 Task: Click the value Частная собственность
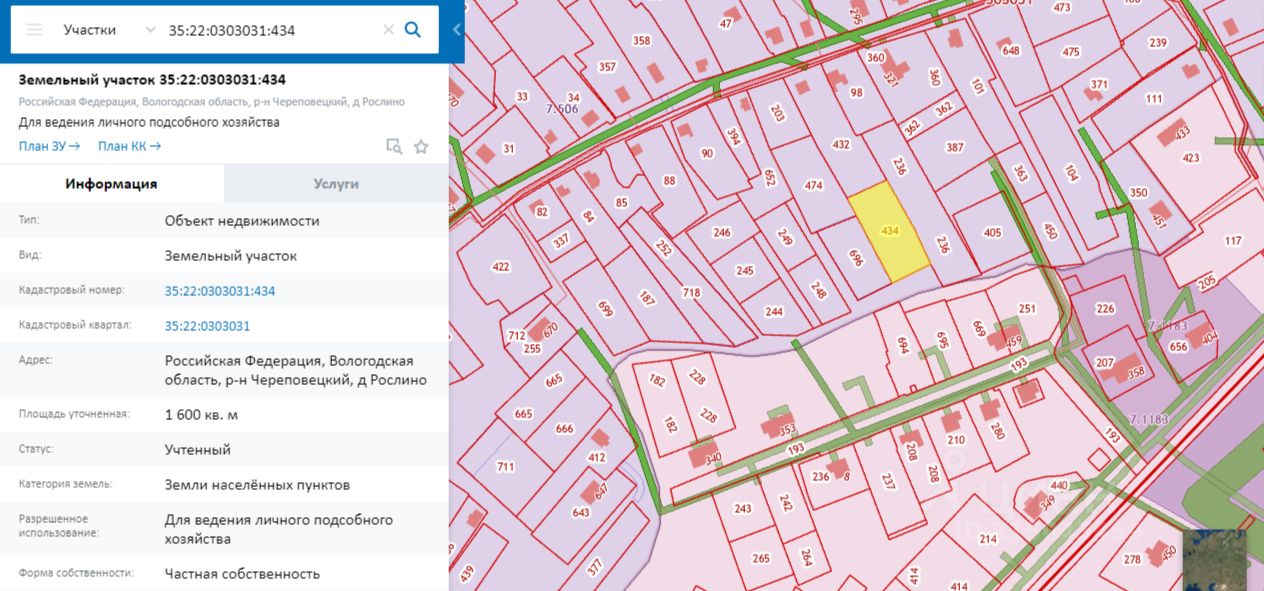pyautogui.click(x=243, y=574)
